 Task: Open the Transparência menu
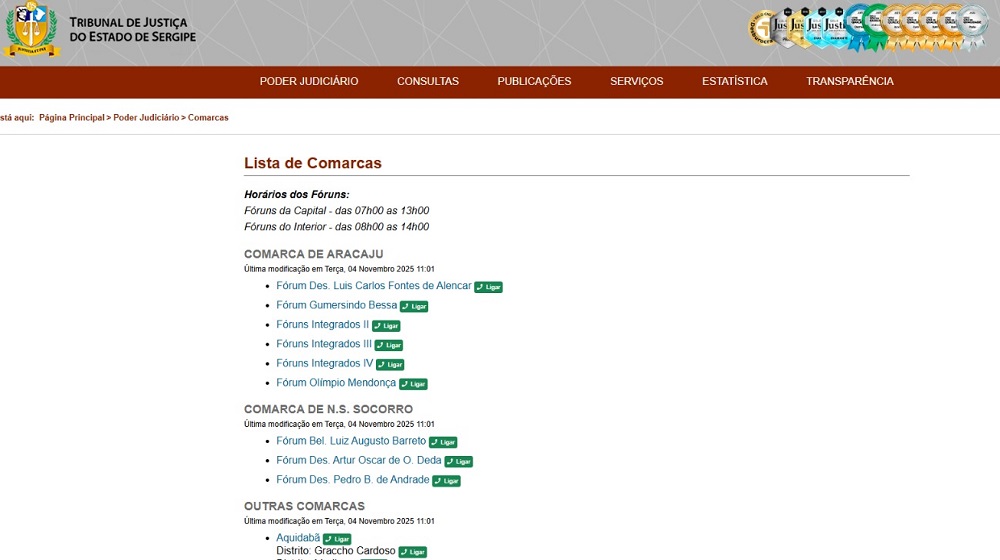(849, 82)
